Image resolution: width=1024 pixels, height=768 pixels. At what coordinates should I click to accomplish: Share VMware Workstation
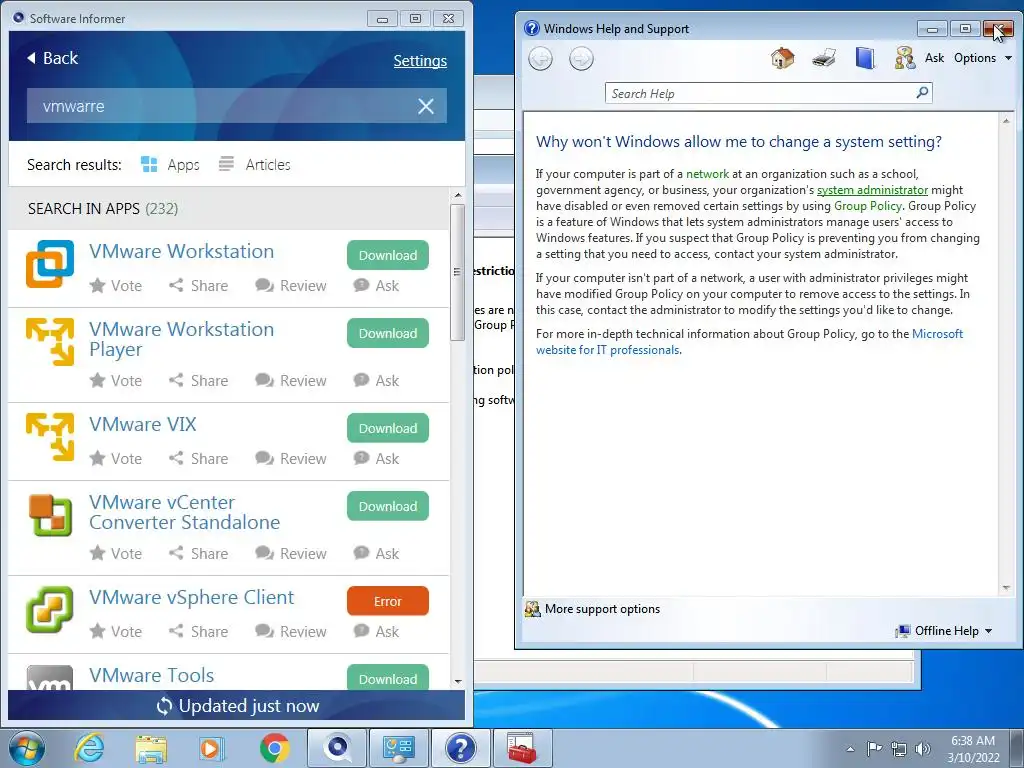tap(199, 285)
